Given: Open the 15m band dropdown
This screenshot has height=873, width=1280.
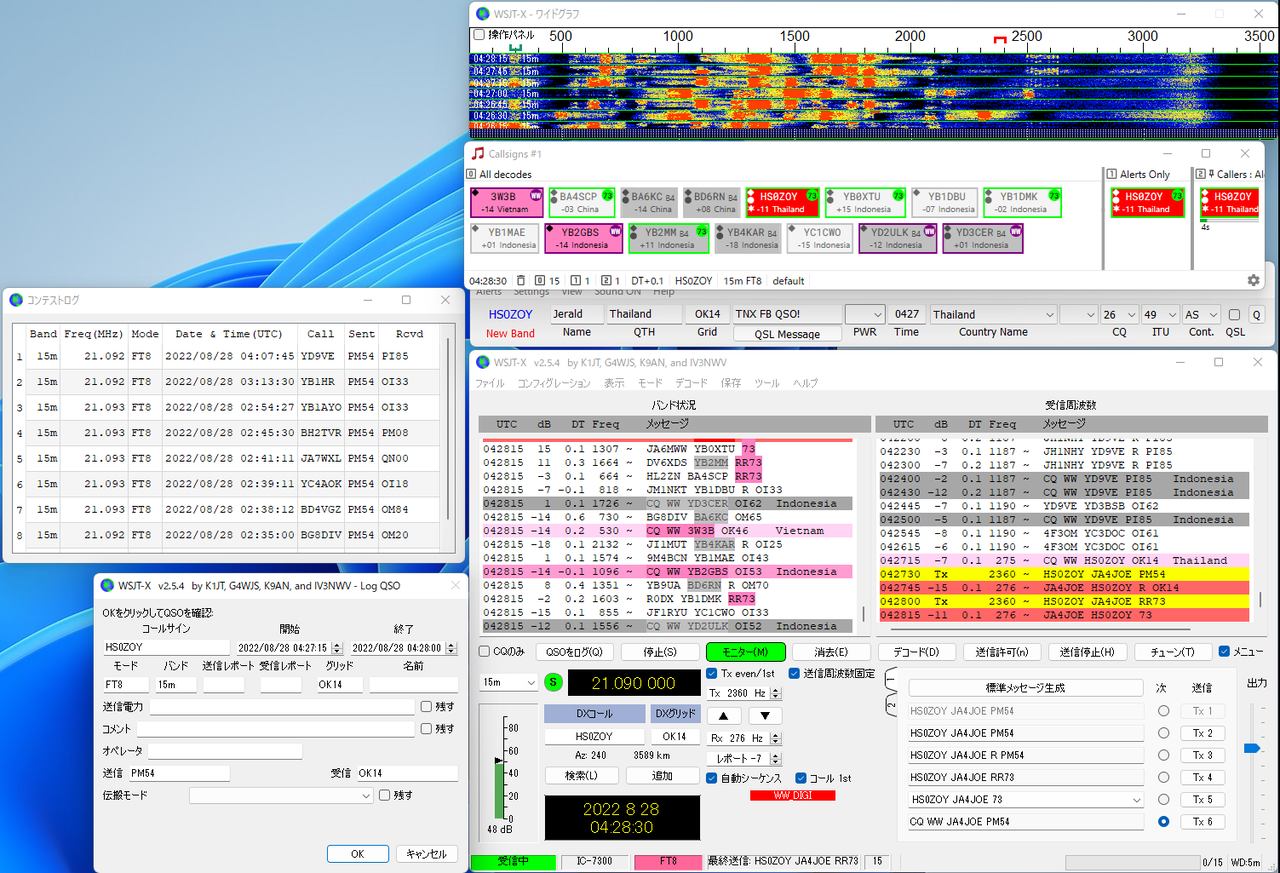Looking at the screenshot, I should [x=508, y=682].
